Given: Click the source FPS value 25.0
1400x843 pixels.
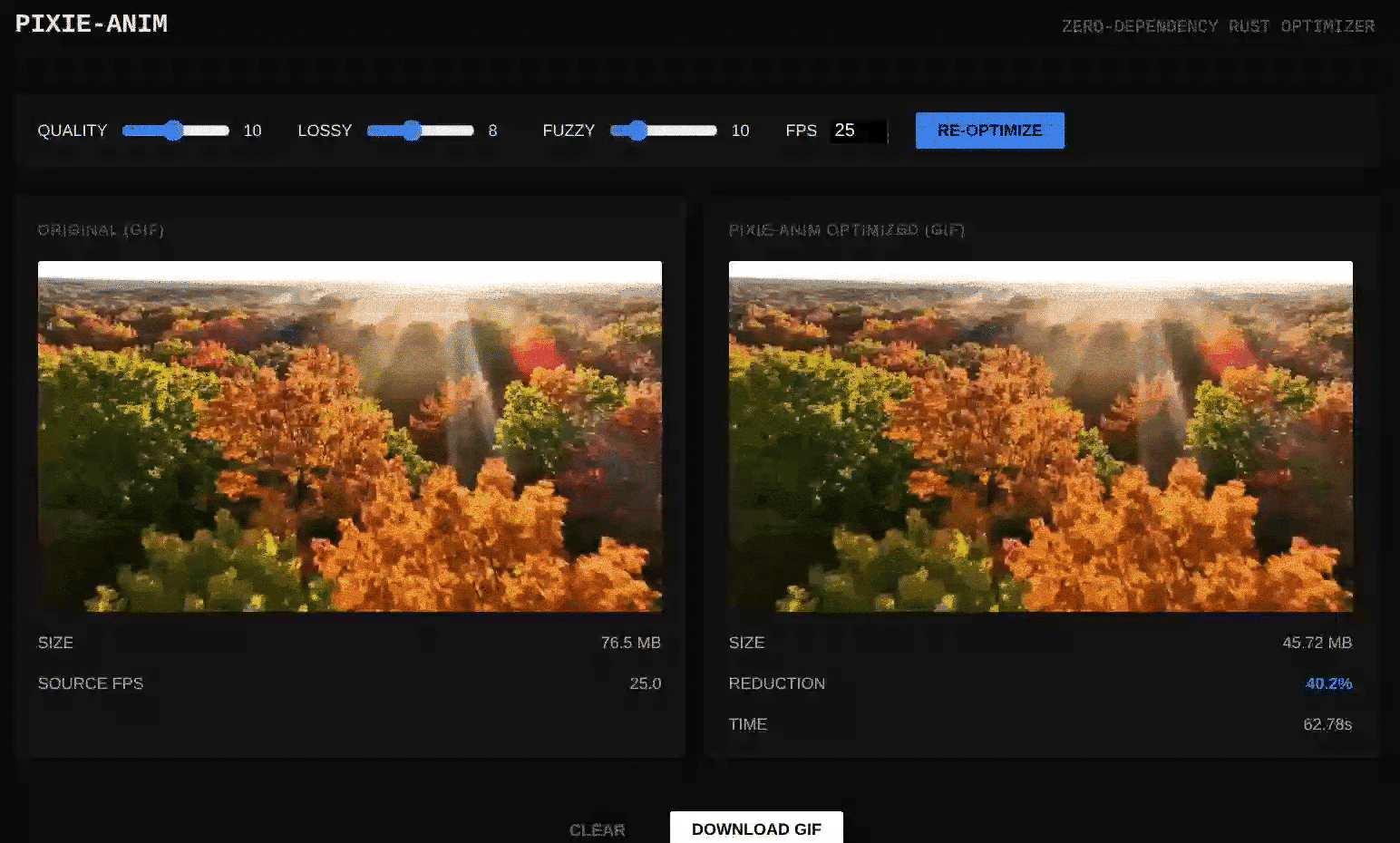Looking at the screenshot, I should pyautogui.click(x=646, y=683).
